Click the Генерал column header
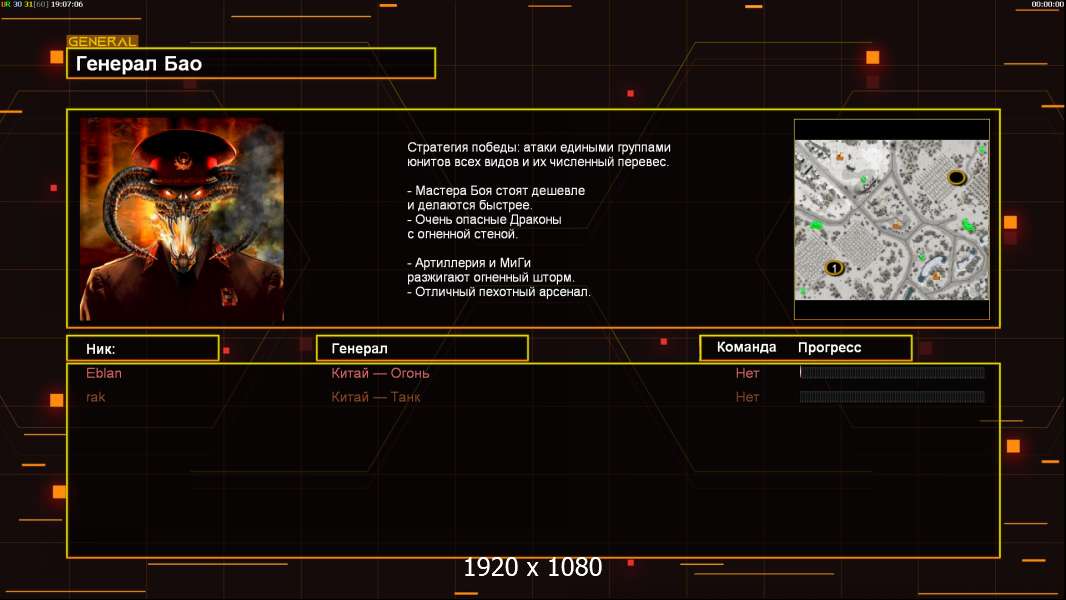 click(x=422, y=349)
